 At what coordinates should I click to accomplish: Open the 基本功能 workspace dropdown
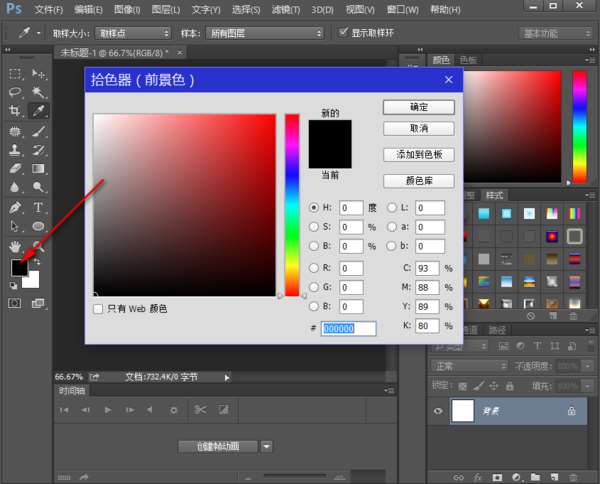click(556, 34)
